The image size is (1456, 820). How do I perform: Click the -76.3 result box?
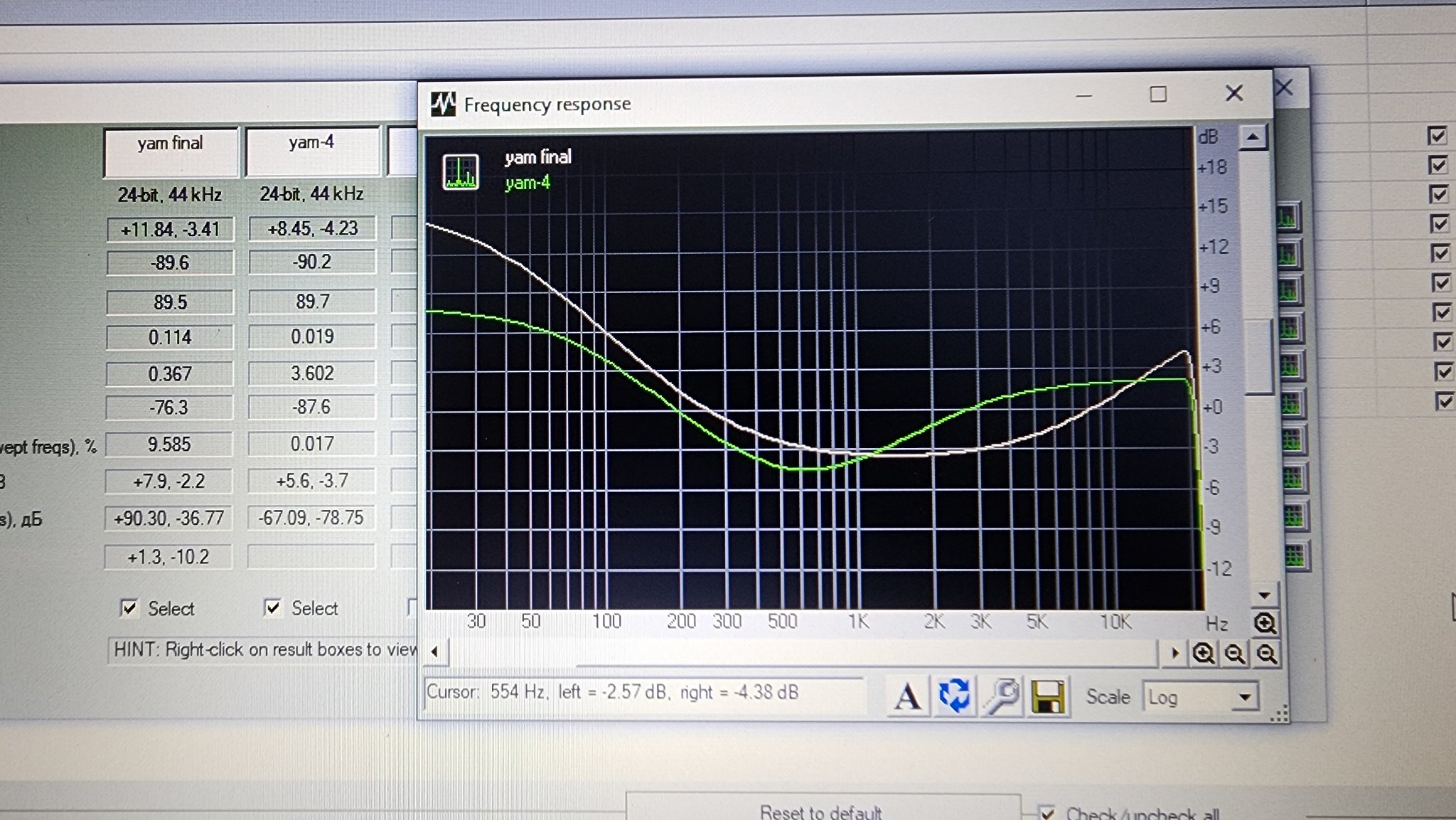pos(169,408)
